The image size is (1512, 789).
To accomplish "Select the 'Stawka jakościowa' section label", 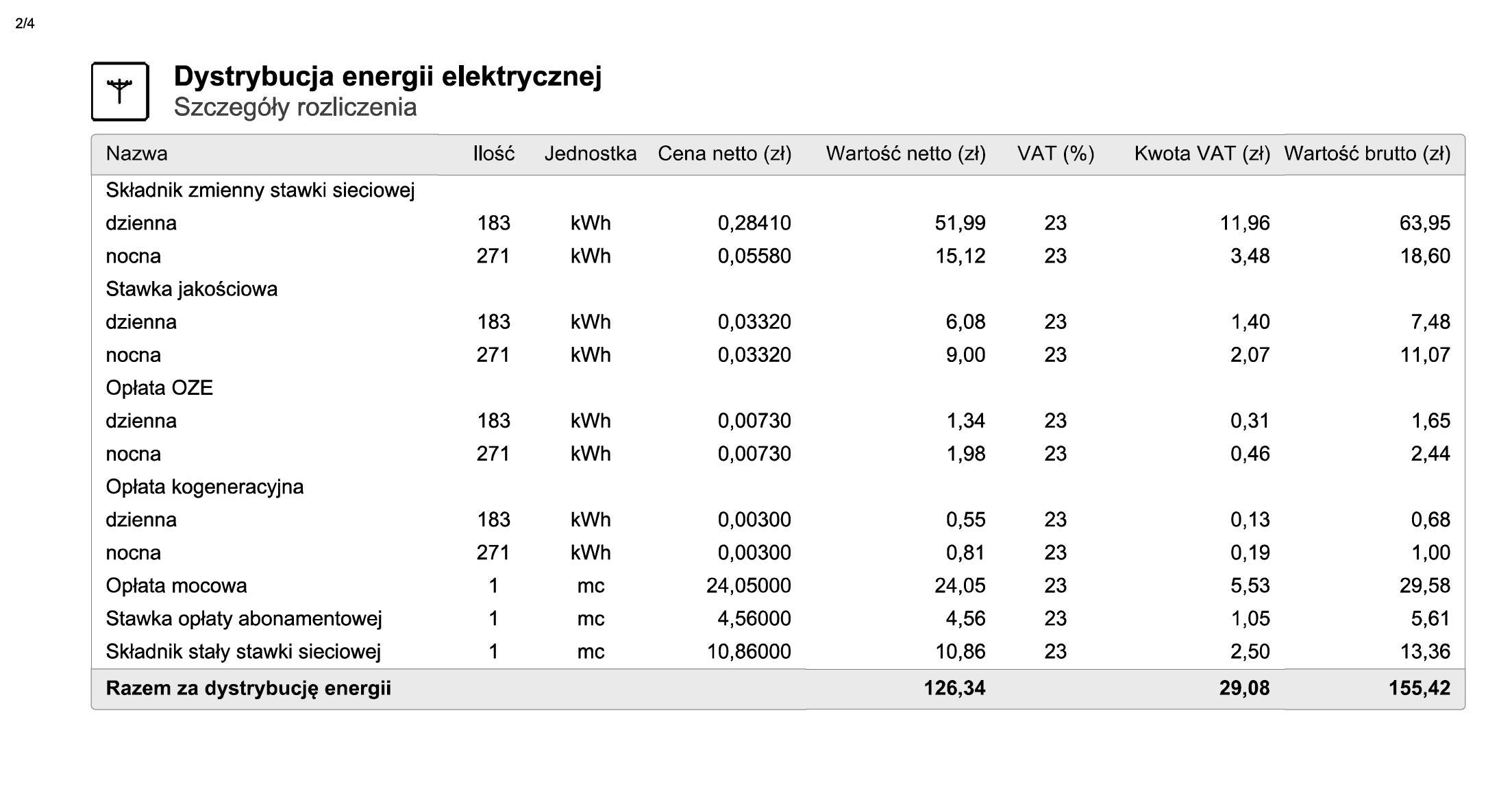I will pos(192,289).
